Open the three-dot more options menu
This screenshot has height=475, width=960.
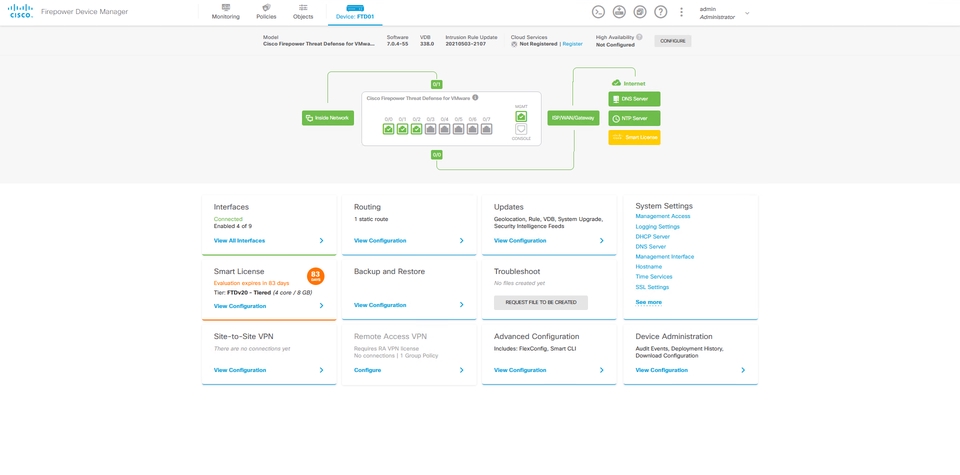[681, 12]
